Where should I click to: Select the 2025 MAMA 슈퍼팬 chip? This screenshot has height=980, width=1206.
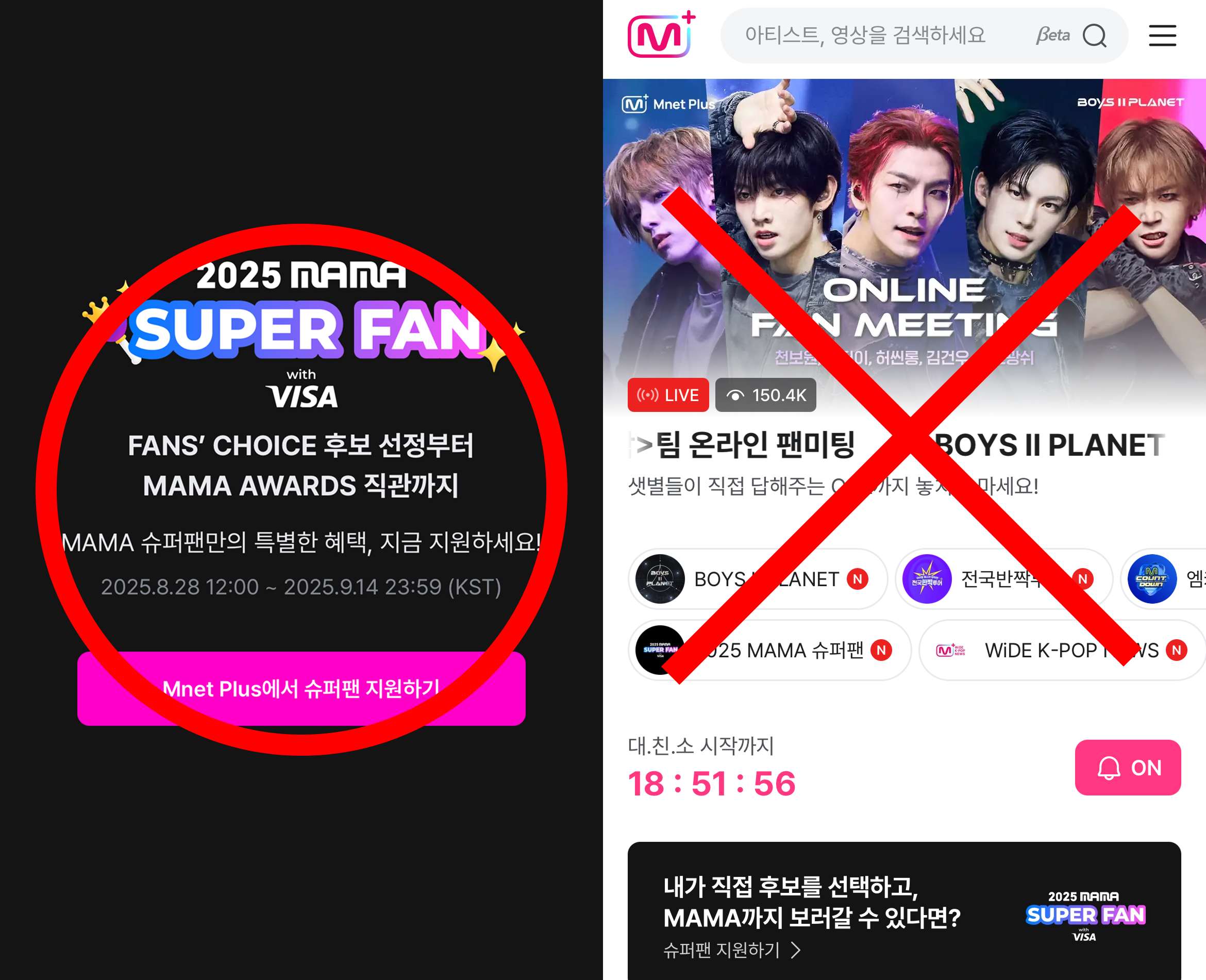[769, 650]
